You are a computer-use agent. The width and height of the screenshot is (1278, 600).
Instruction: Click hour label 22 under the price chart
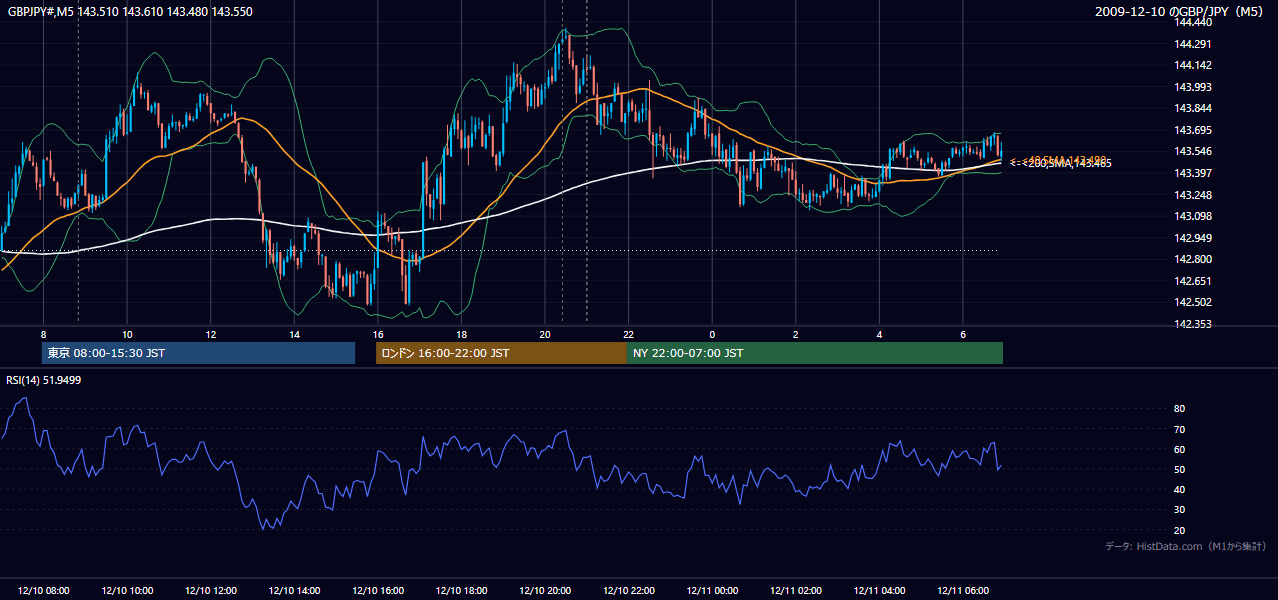(x=629, y=334)
